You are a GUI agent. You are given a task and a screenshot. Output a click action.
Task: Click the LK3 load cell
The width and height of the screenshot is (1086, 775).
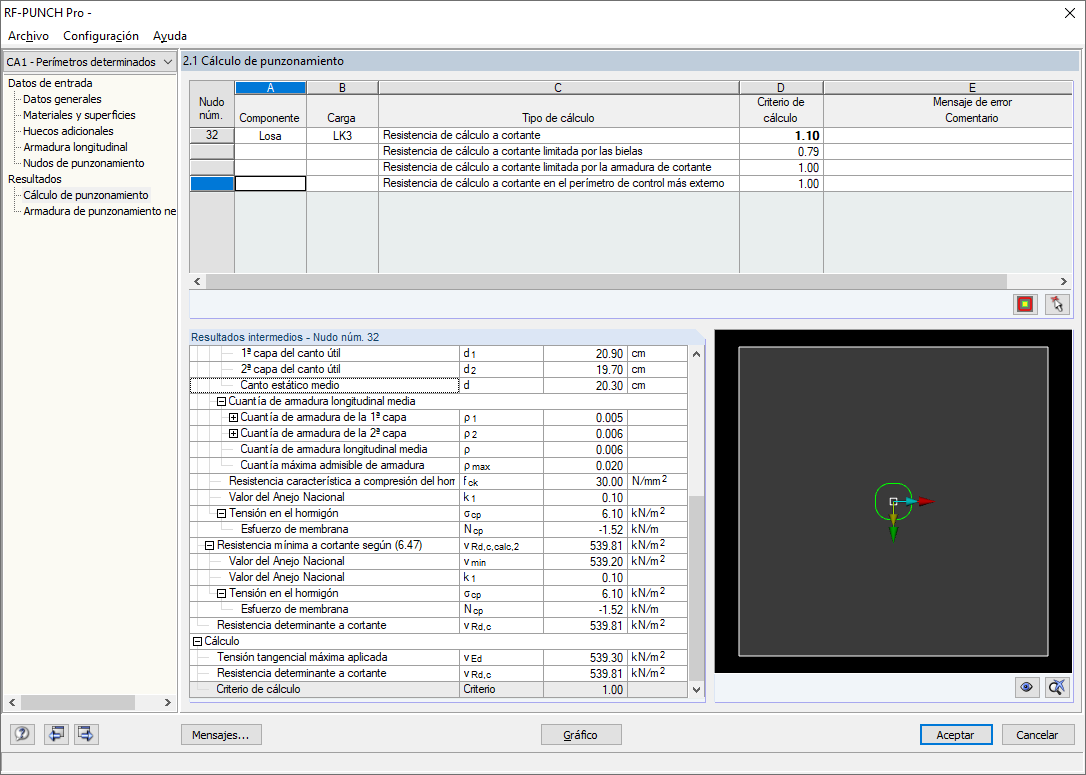[342, 135]
